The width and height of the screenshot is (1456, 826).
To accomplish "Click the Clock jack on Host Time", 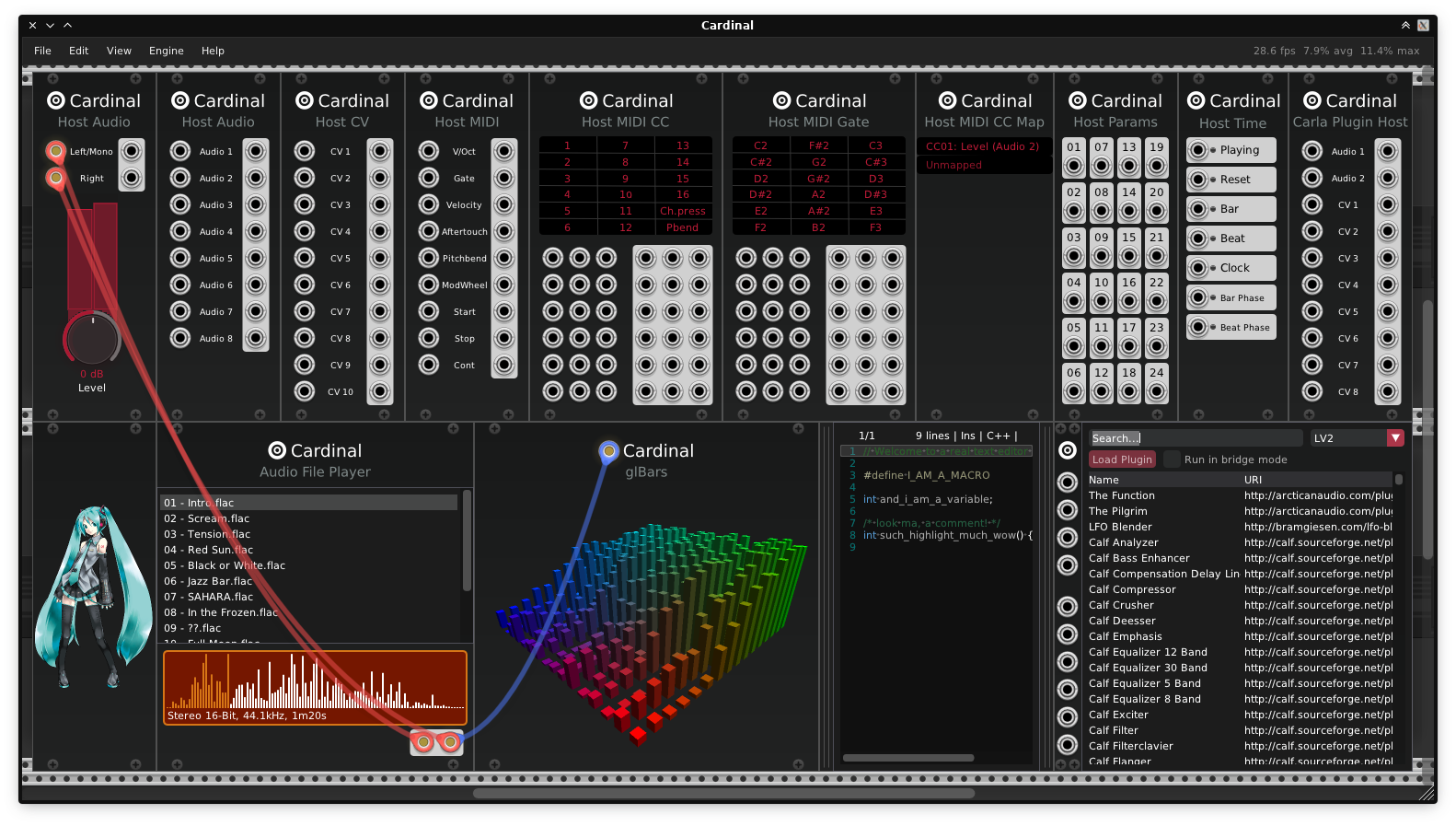I will [1198, 267].
